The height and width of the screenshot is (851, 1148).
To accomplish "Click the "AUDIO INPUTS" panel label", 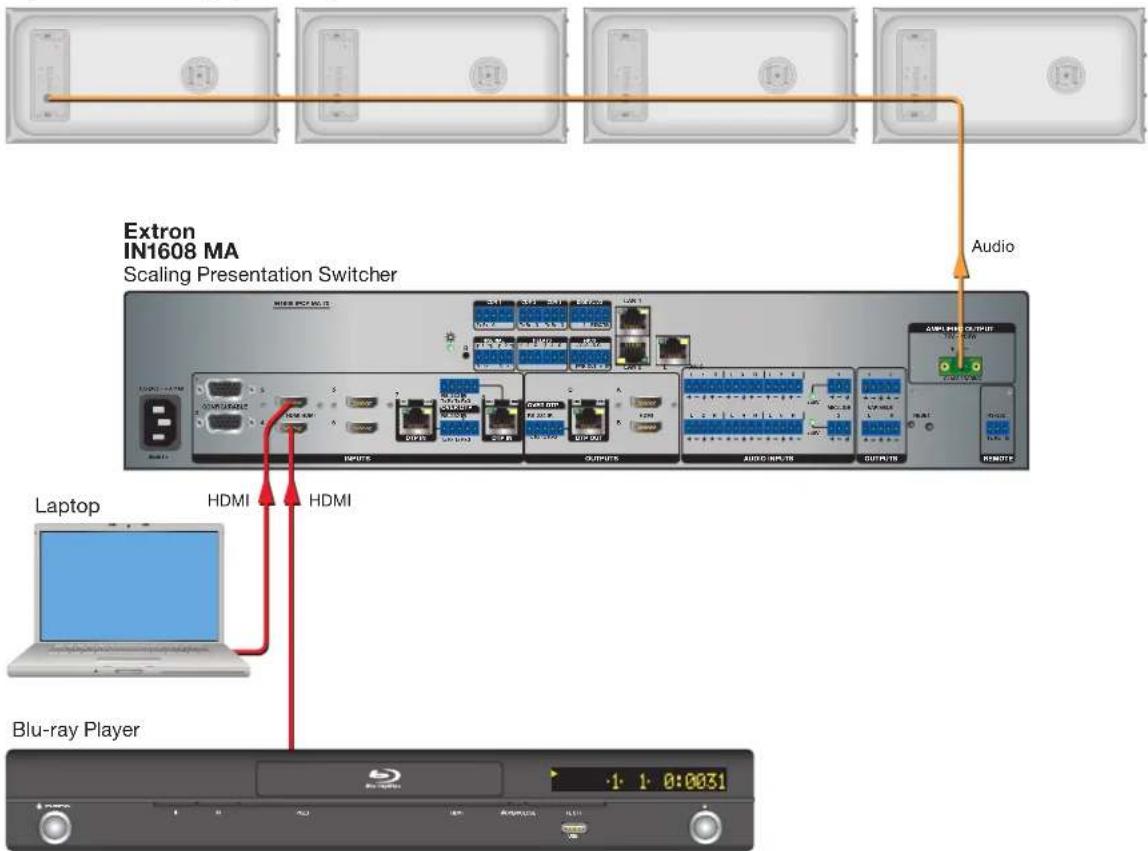I will pyautogui.click(x=768, y=458).
